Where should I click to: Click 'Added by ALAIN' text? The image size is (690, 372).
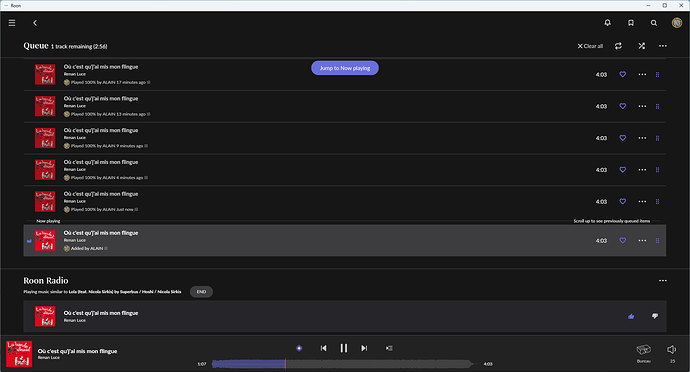pos(87,248)
